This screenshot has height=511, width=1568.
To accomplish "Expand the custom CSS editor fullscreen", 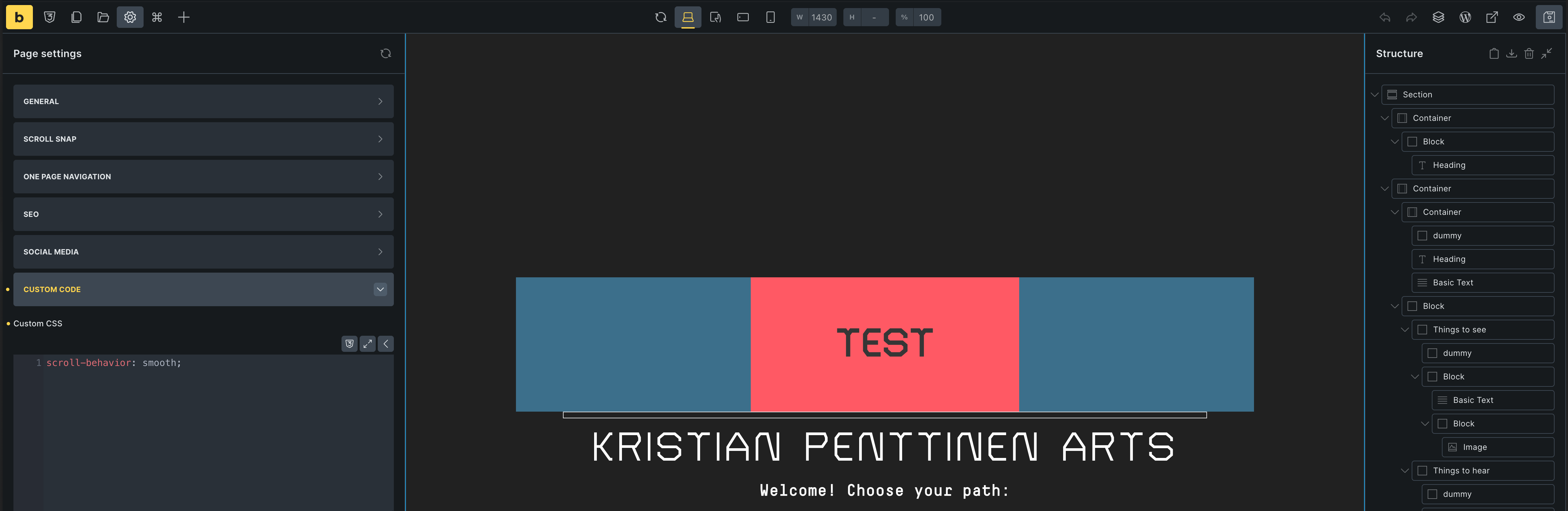I will click(x=368, y=344).
